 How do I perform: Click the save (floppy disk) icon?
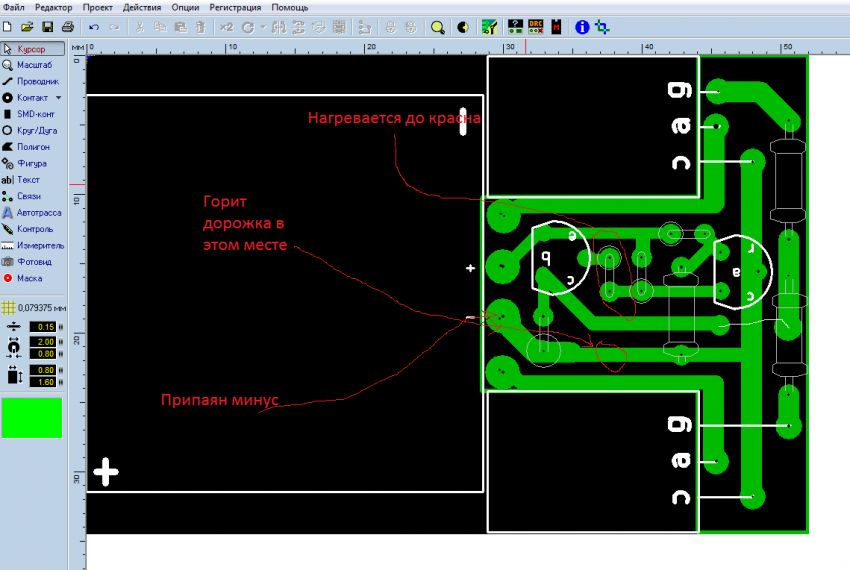(47, 27)
